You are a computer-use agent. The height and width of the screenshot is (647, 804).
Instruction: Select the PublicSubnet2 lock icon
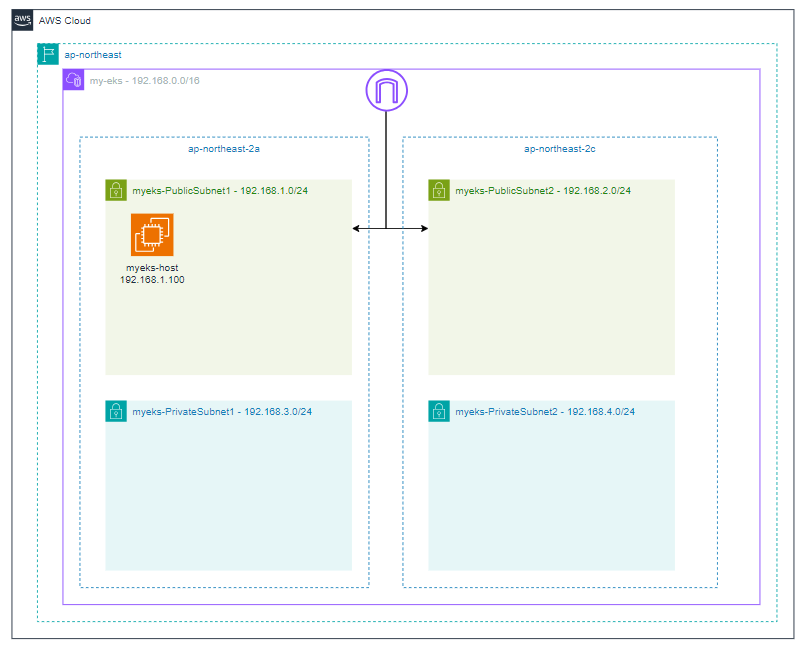[439, 190]
